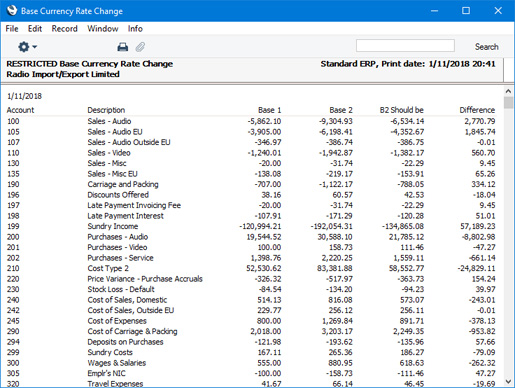Click Cost of Sales, Outside EU description

131,310
